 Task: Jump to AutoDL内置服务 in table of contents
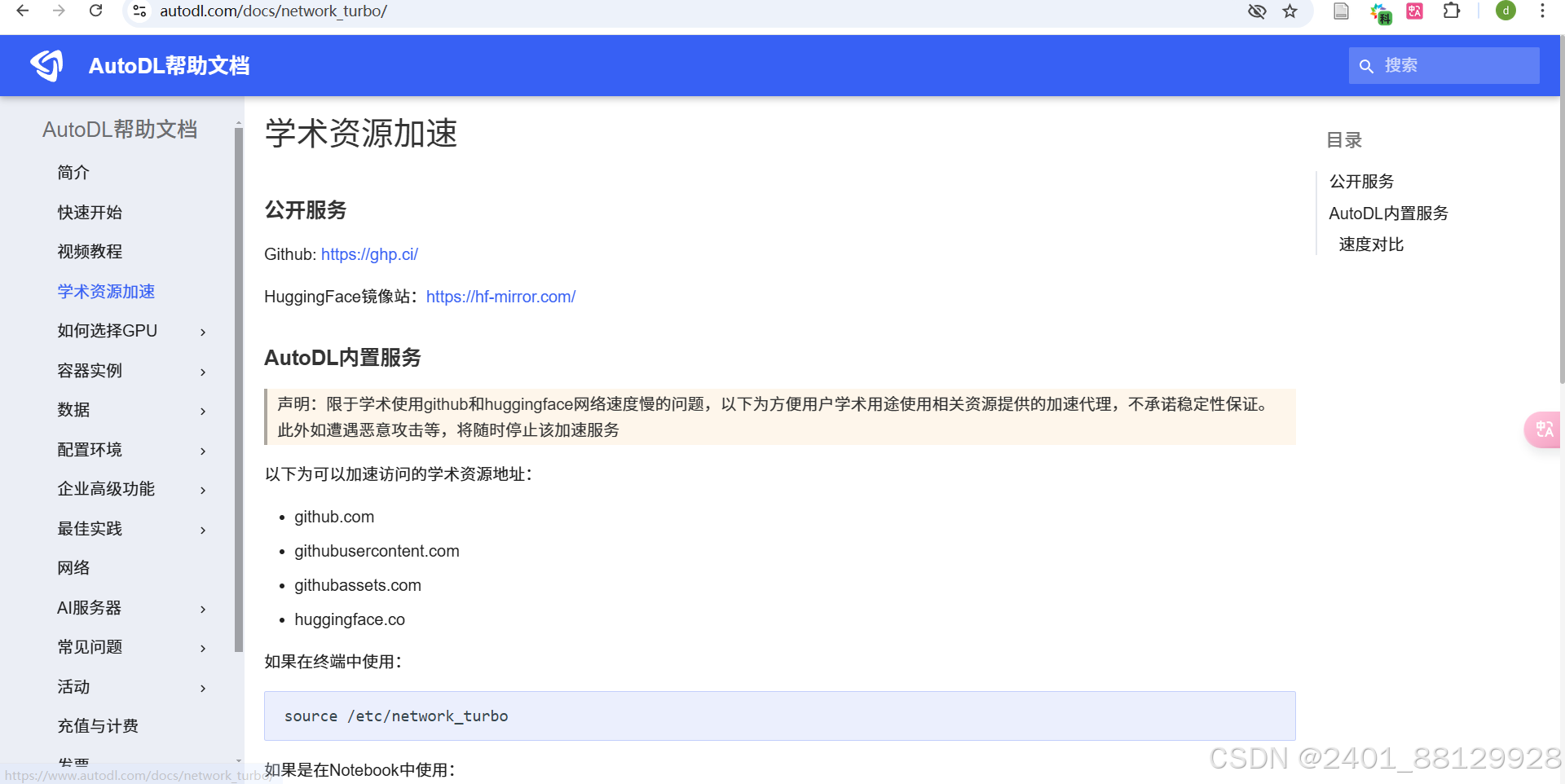click(1388, 214)
